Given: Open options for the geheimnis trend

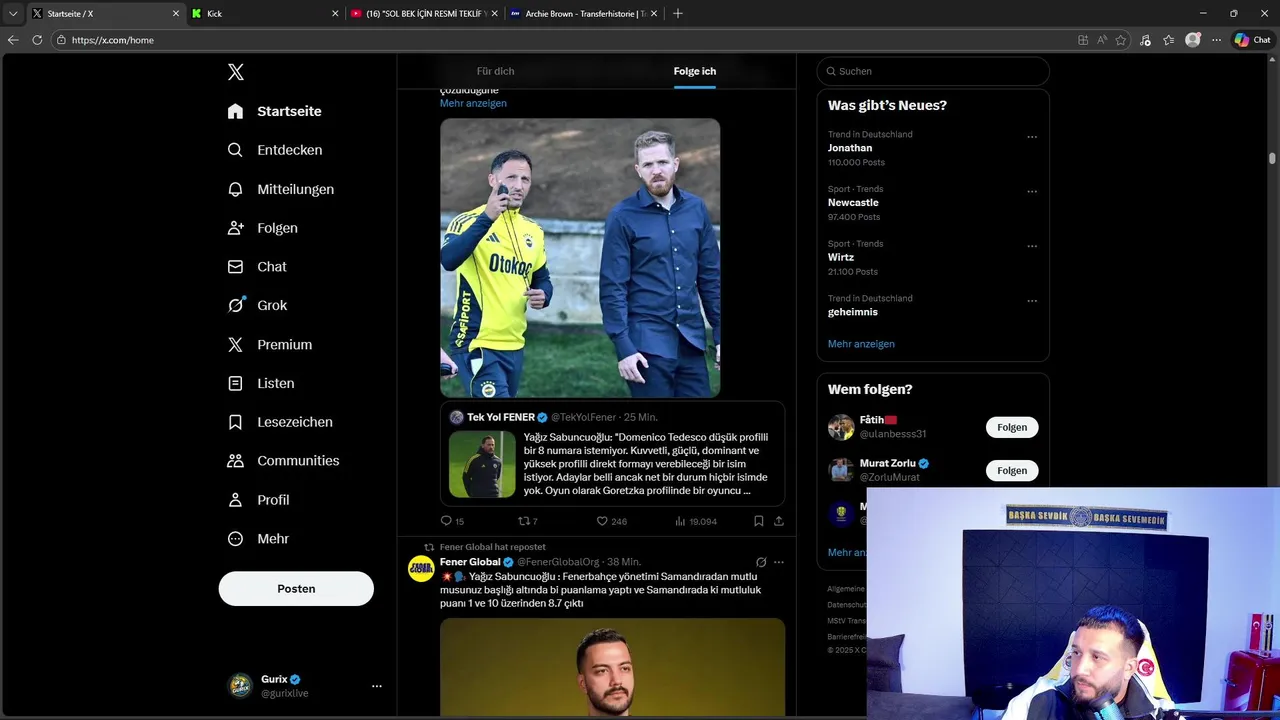Looking at the screenshot, I should point(1032,301).
